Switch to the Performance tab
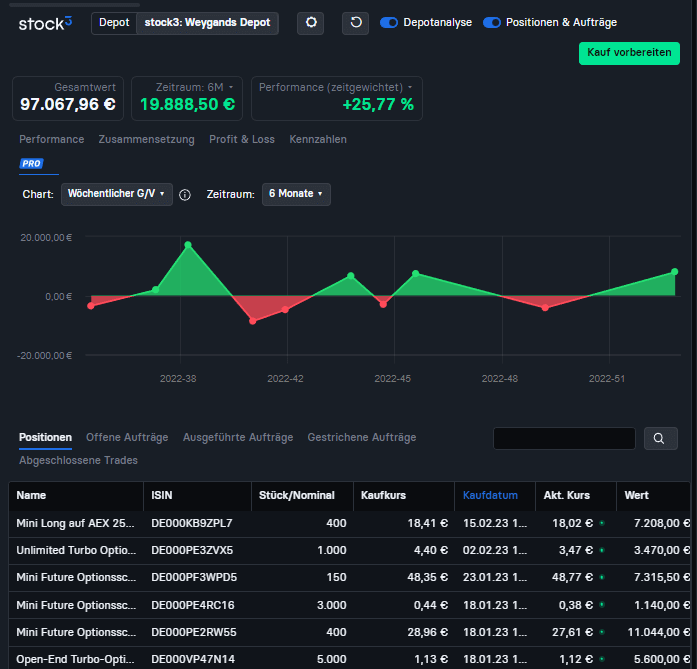Image resolution: width=697 pixels, height=669 pixels. (52, 140)
